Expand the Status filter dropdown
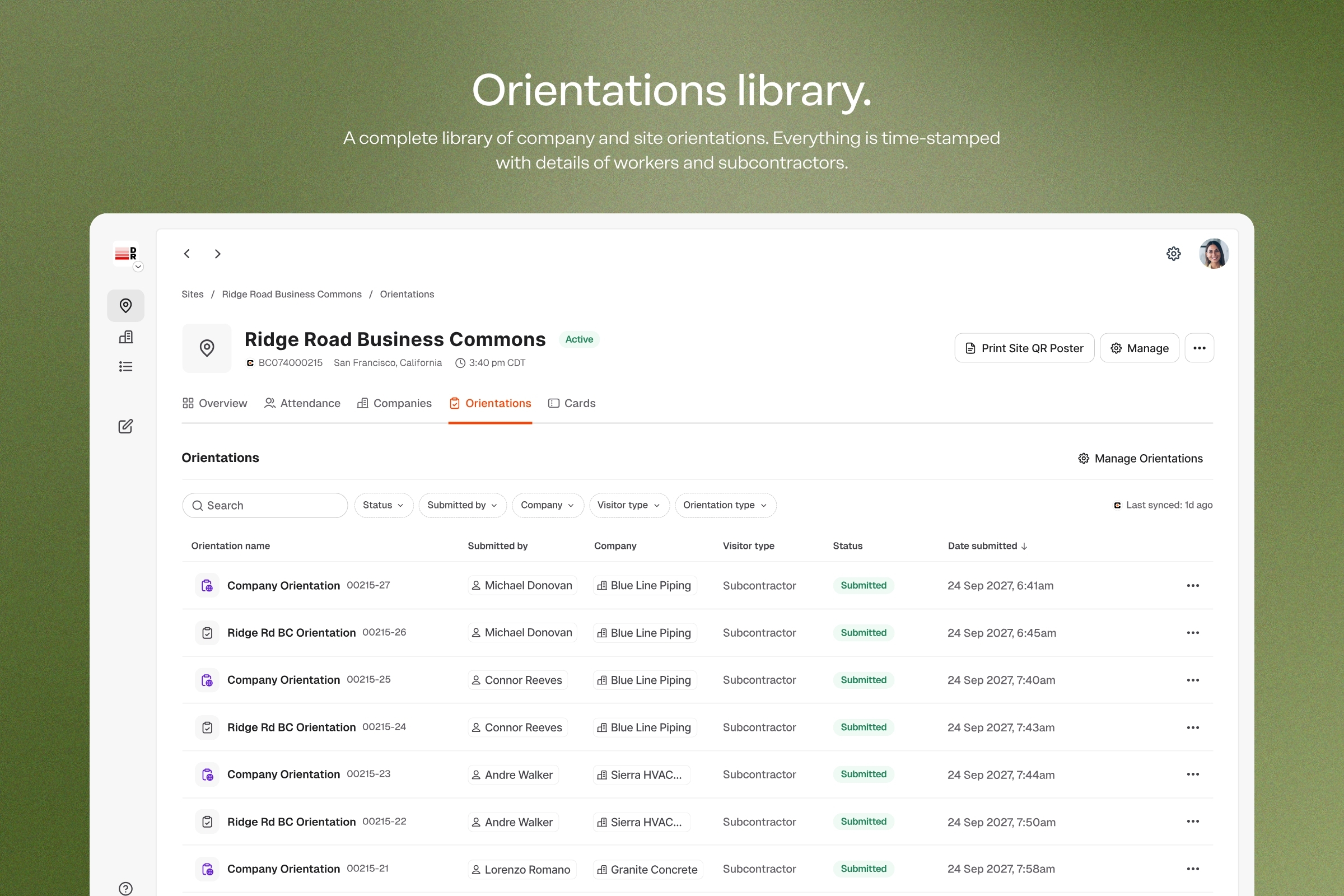The width and height of the screenshot is (1344, 896). pos(384,505)
